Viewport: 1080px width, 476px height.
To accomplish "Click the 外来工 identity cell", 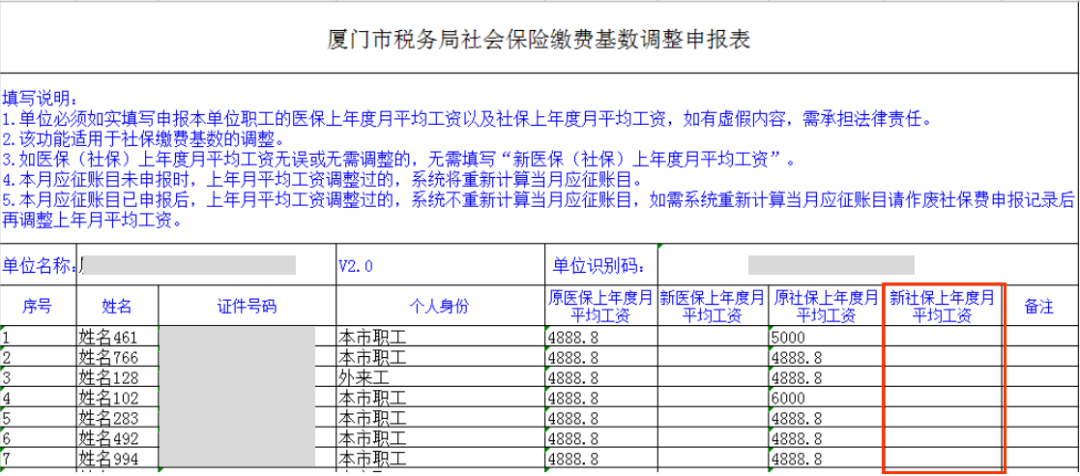I will point(439,378).
